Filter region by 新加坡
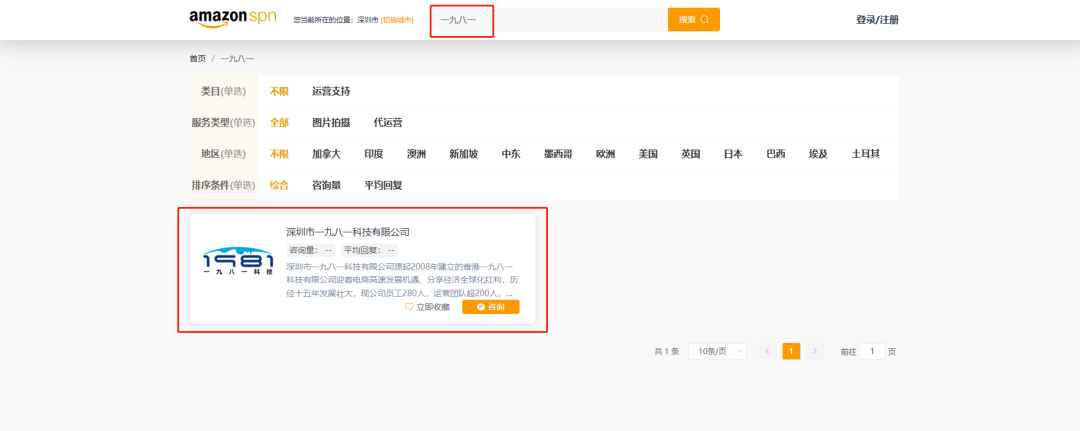Image resolution: width=1080 pixels, height=431 pixels. click(464, 154)
